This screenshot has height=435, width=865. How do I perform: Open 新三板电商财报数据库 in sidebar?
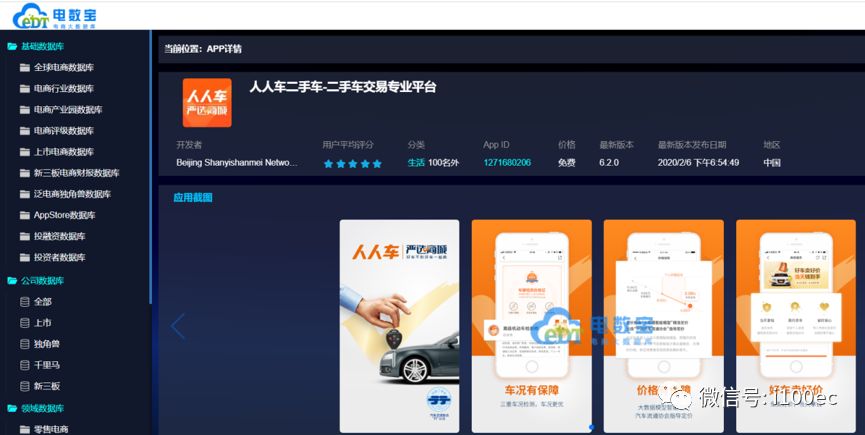[x=76, y=173]
